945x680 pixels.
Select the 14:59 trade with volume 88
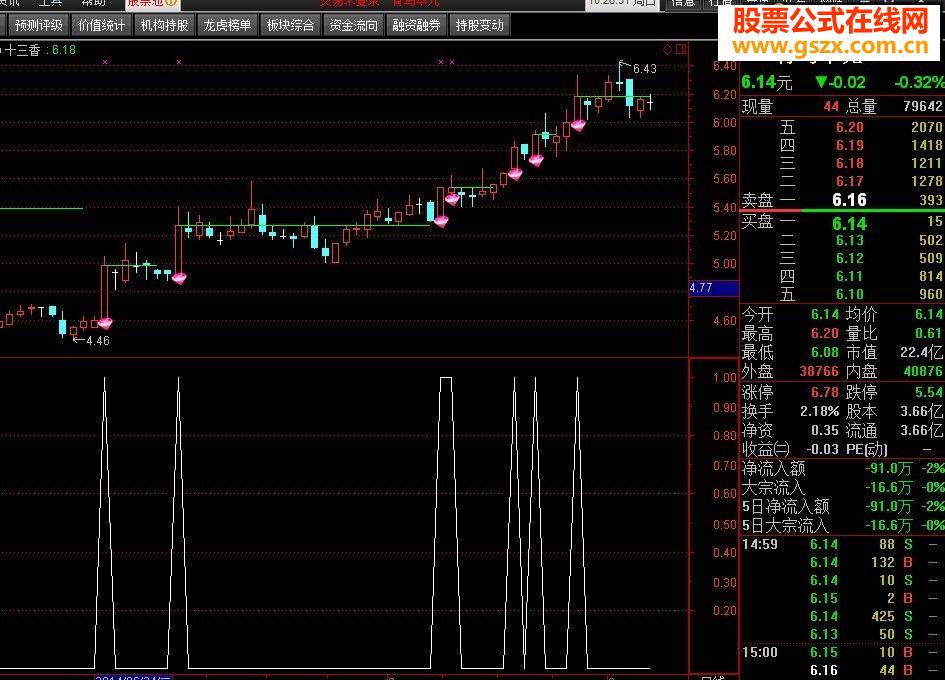click(x=842, y=544)
